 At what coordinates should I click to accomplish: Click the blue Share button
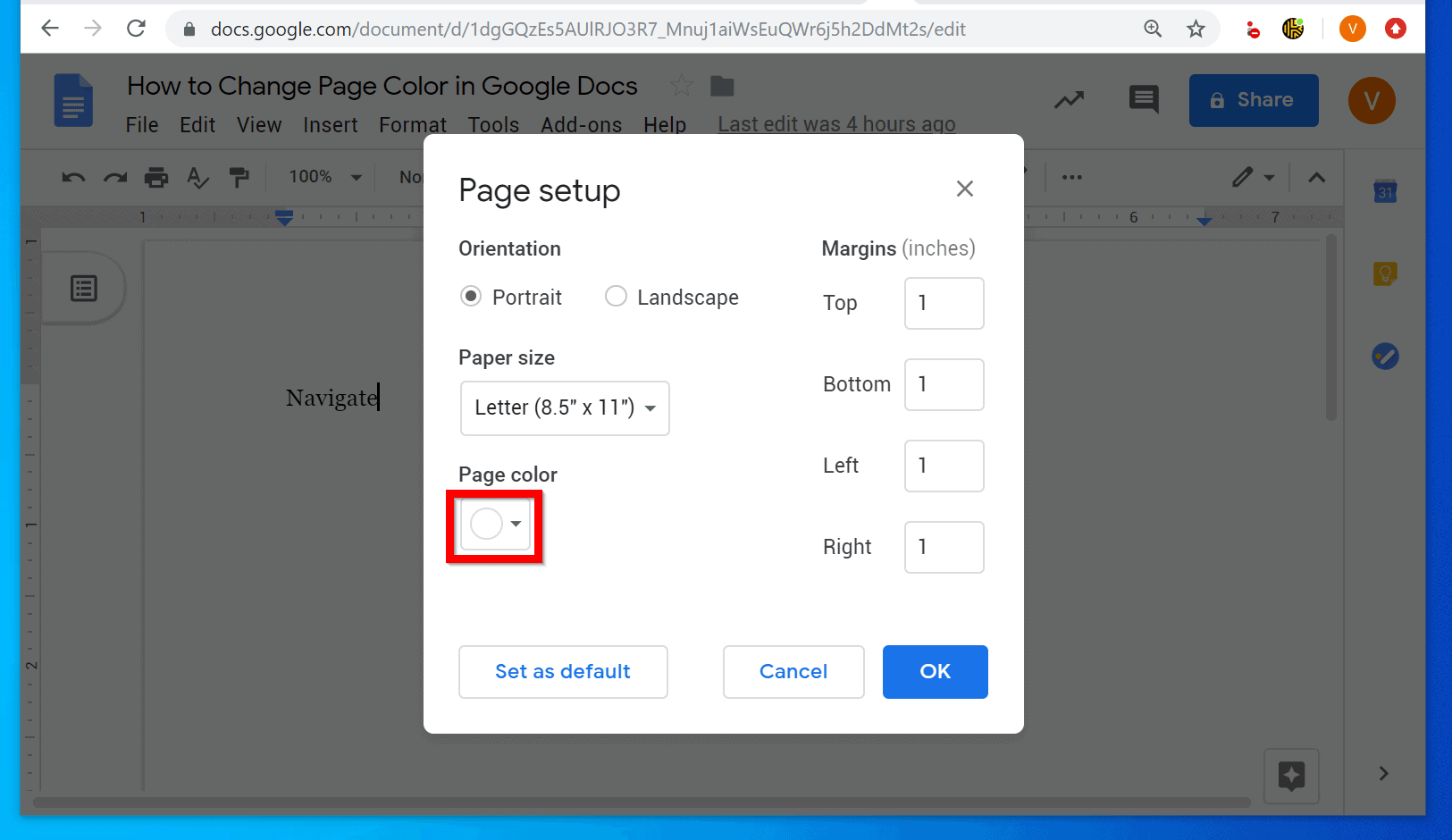point(1254,100)
